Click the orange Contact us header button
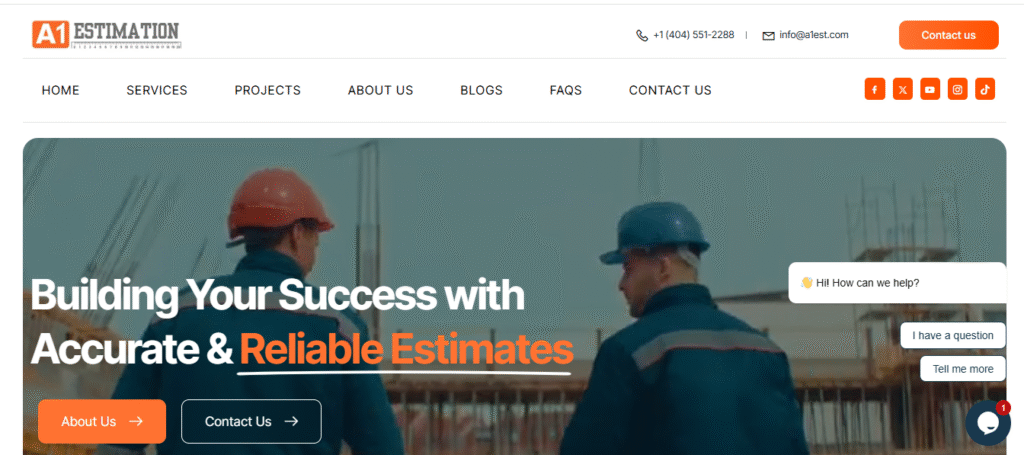This screenshot has width=1024, height=455. point(948,35)
